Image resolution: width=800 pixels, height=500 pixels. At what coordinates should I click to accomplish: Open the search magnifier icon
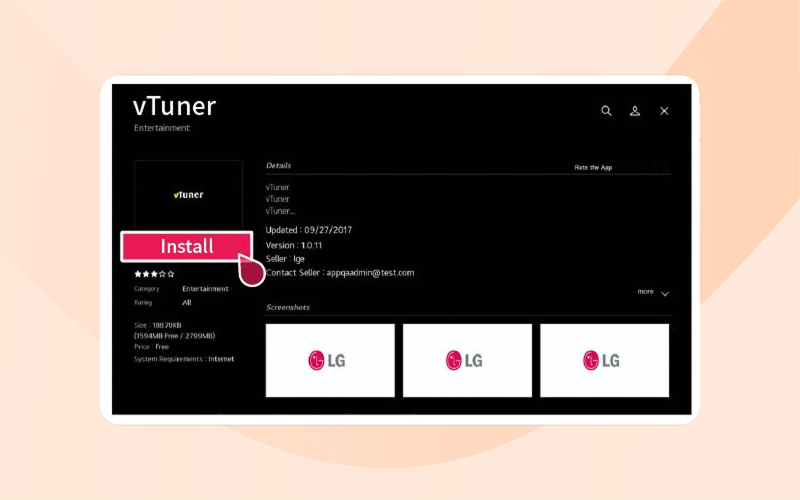[x=606, y=111]
